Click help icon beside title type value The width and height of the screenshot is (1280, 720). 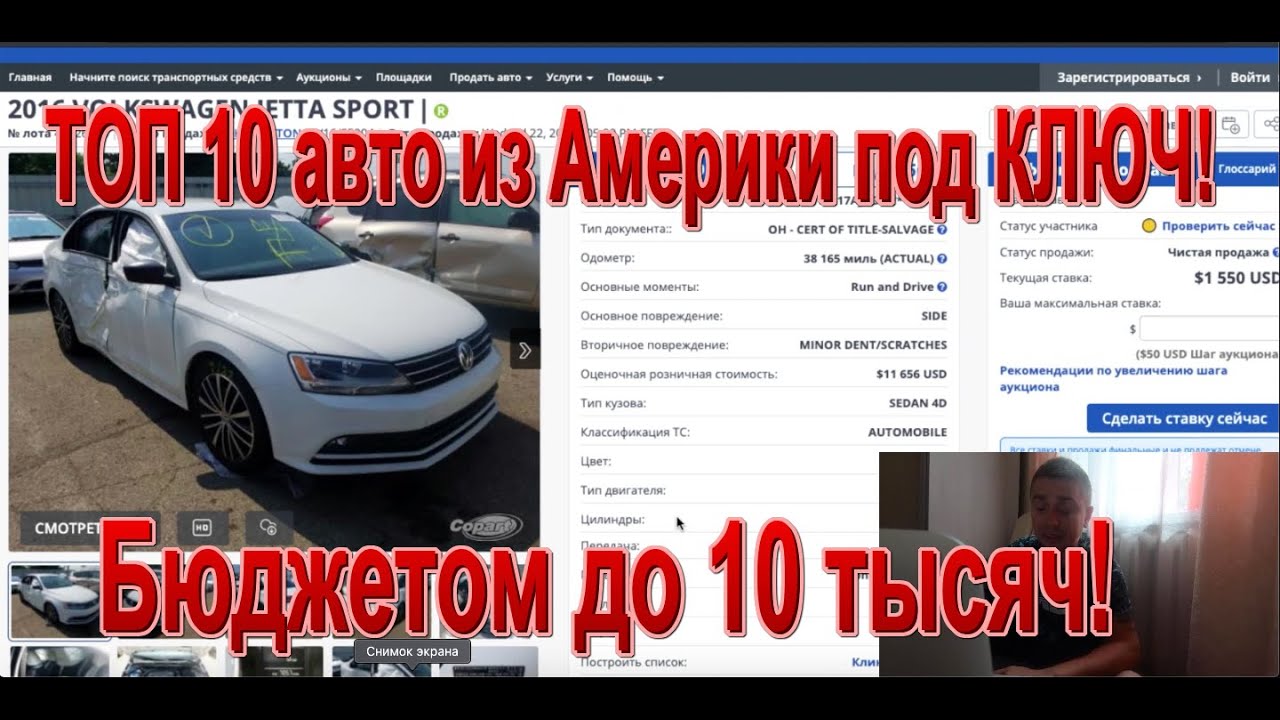942,229
